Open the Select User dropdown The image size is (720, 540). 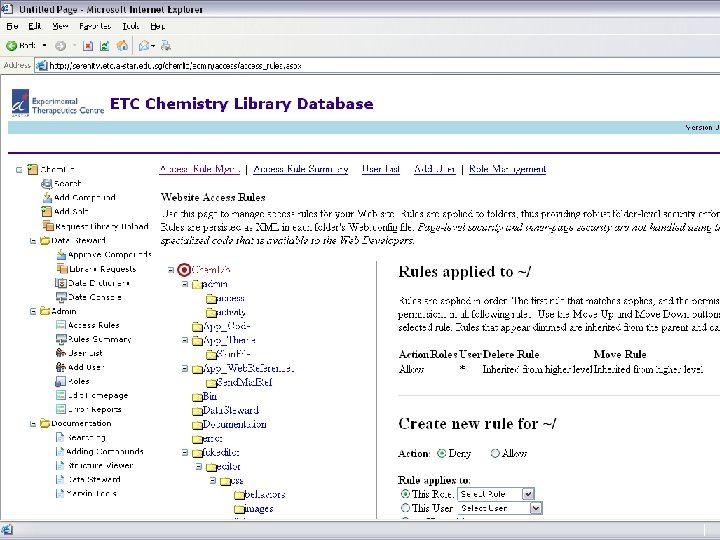pyautogui.click(x=500, y=508)
